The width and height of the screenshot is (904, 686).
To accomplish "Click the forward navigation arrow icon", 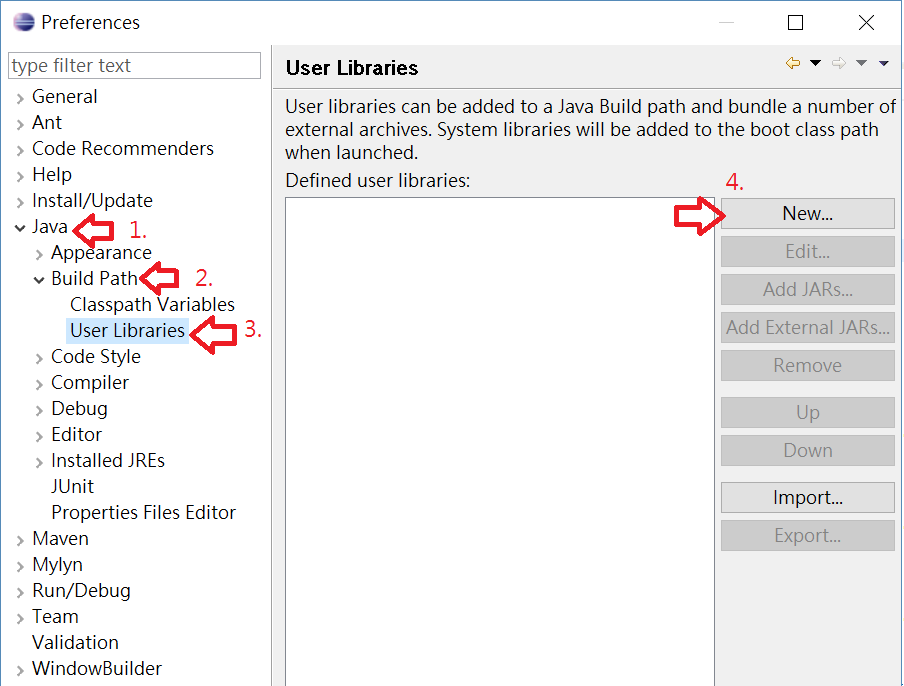I will click(839, 63).
